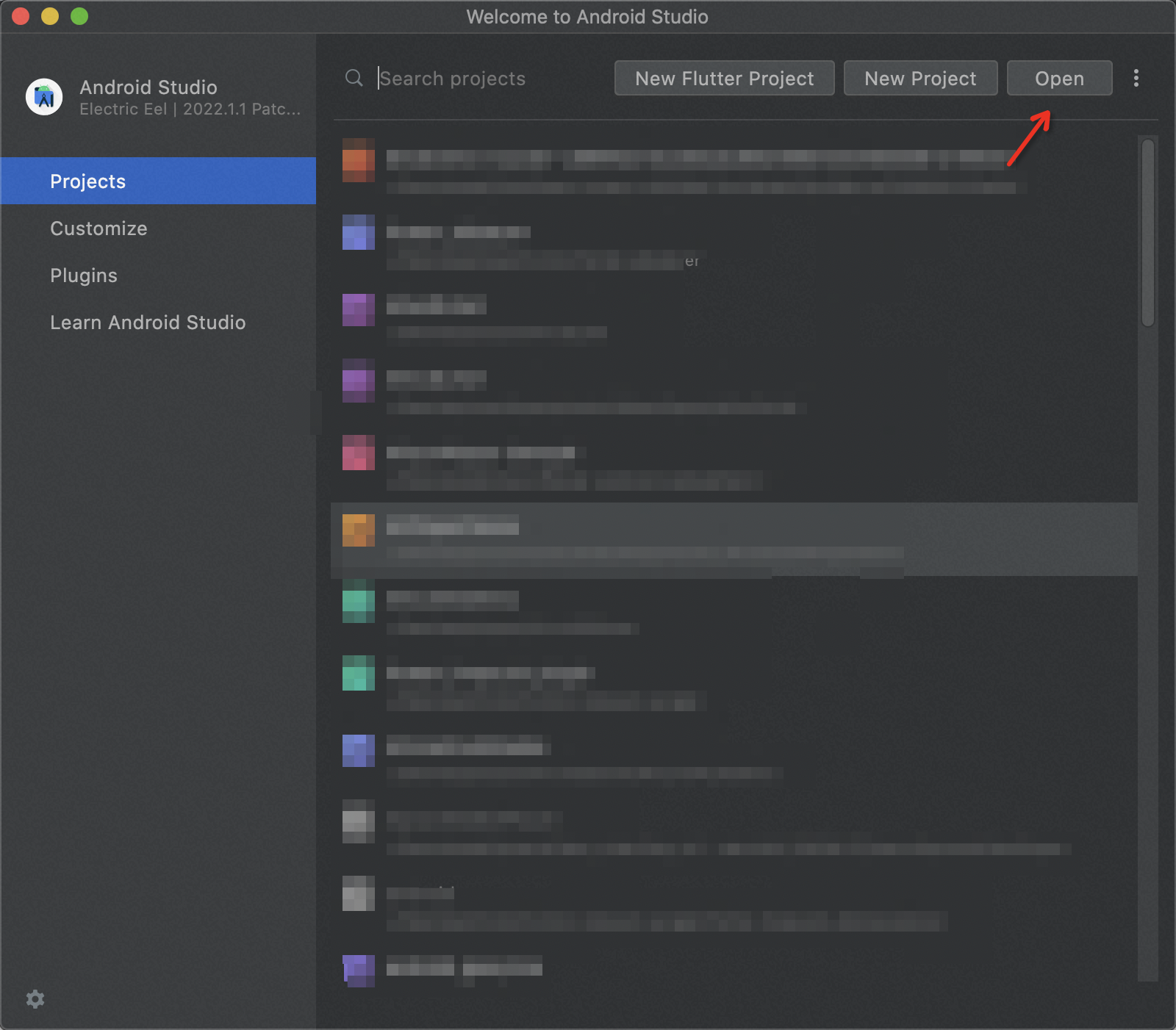Create a New Flutter Project
The height and width of the screenshot is (1030, 1176).
click(725, 78)
